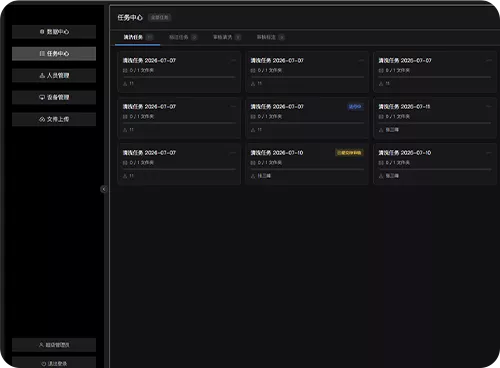500x368 pixels.
Task: Open the bottom-right 2026-07-10 task card
Action: click(435, 164)
